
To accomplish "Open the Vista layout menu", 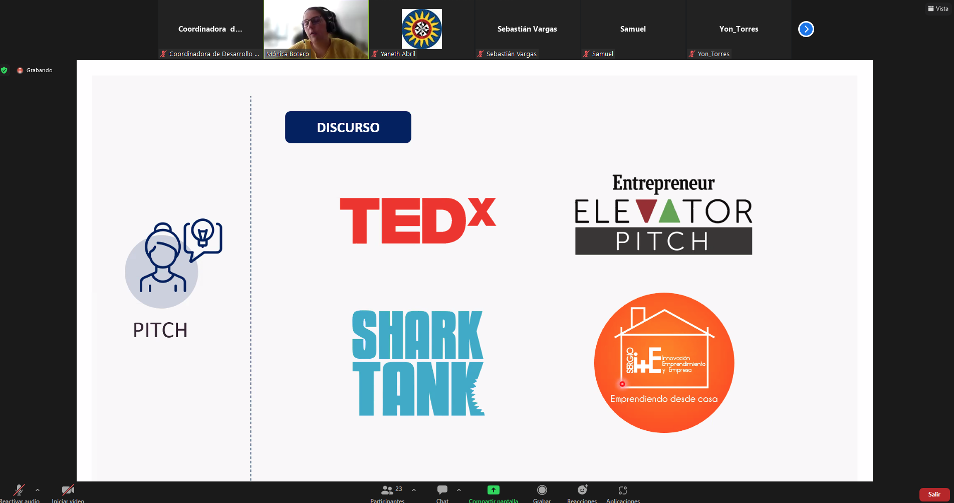I will pos(936,8).
